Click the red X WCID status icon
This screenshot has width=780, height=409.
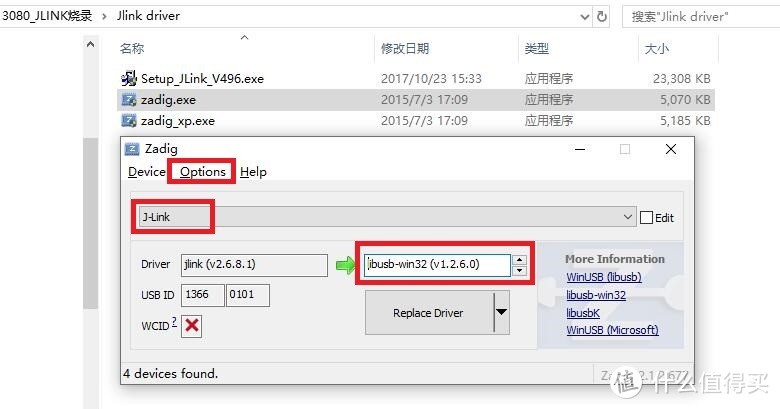click(192, 325)
